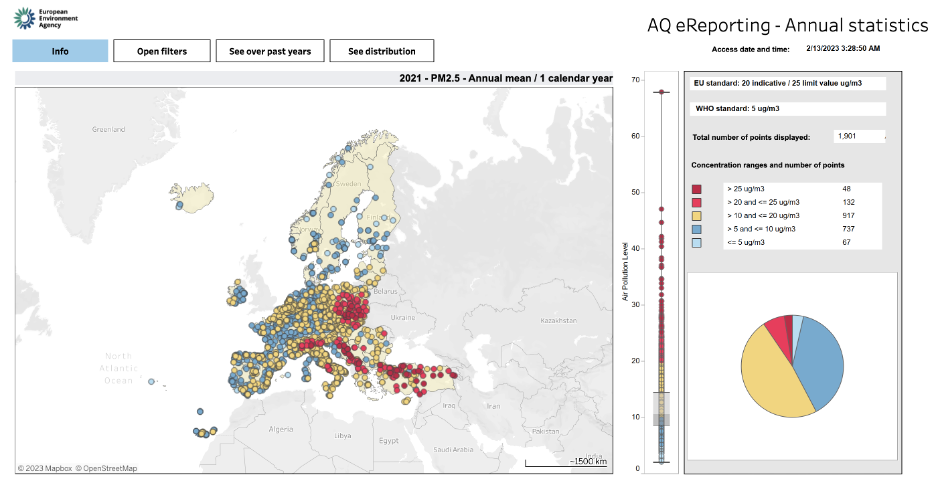Open the © OpenStreetMap attribution link
The width and height of the screenshot is (936, 480).
[110, 467]
